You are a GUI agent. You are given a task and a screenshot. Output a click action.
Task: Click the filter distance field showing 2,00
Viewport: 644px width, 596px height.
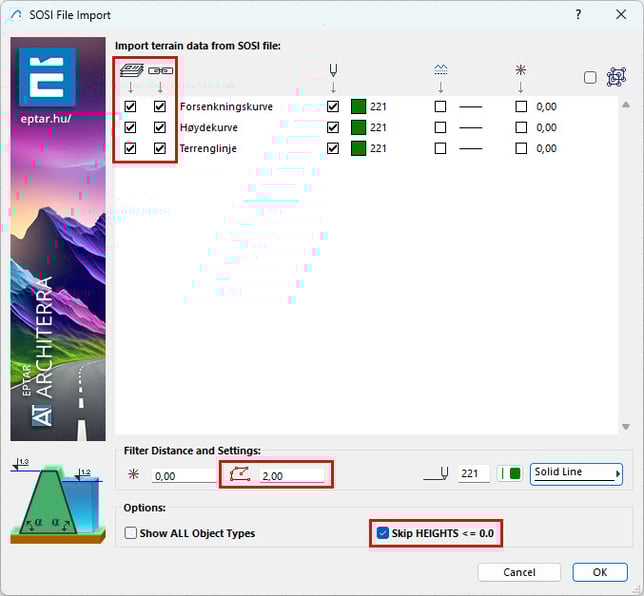coord(292,476)
